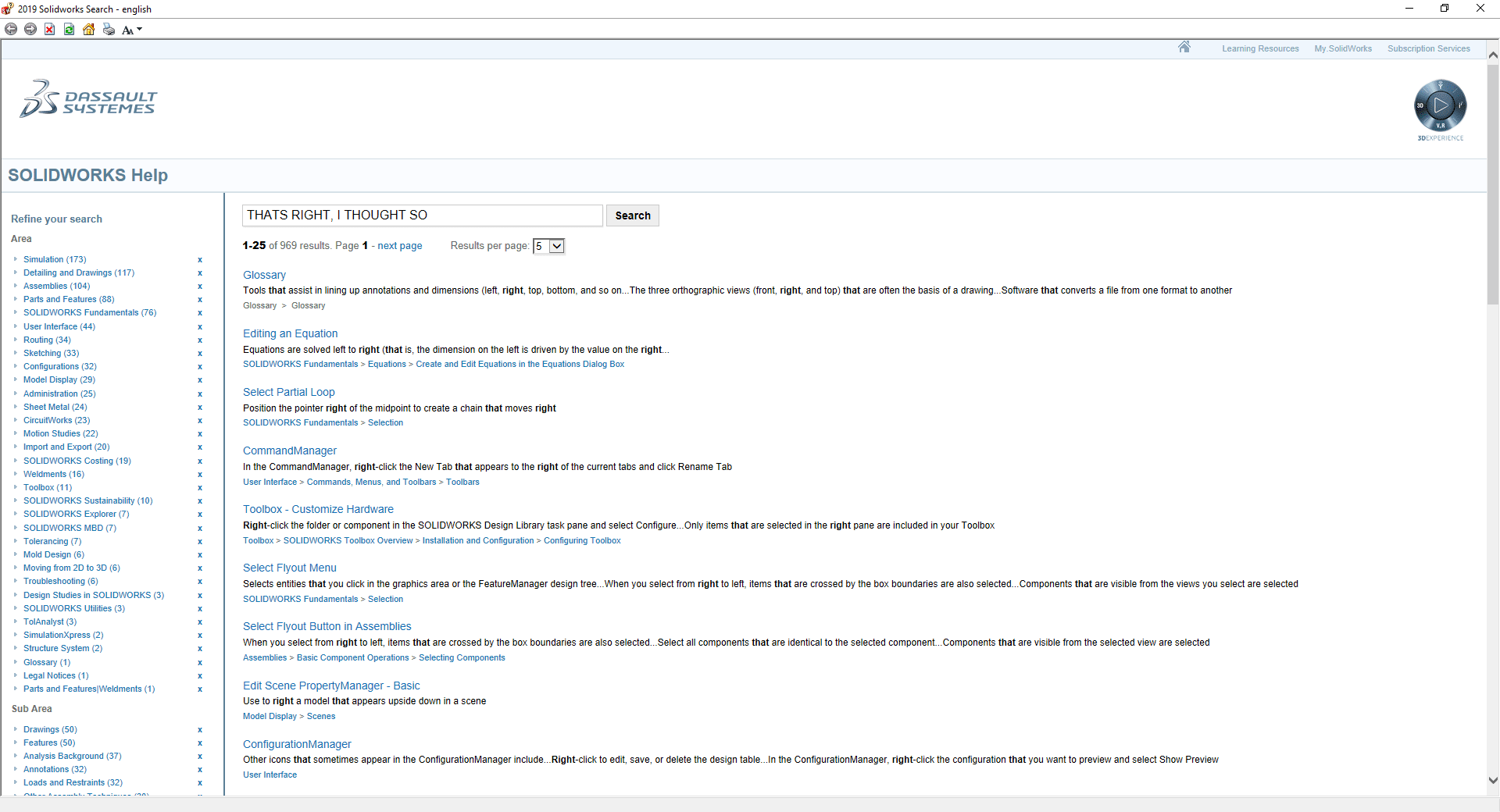
Task: Open the CommandManager result
Action: point(290,451)
